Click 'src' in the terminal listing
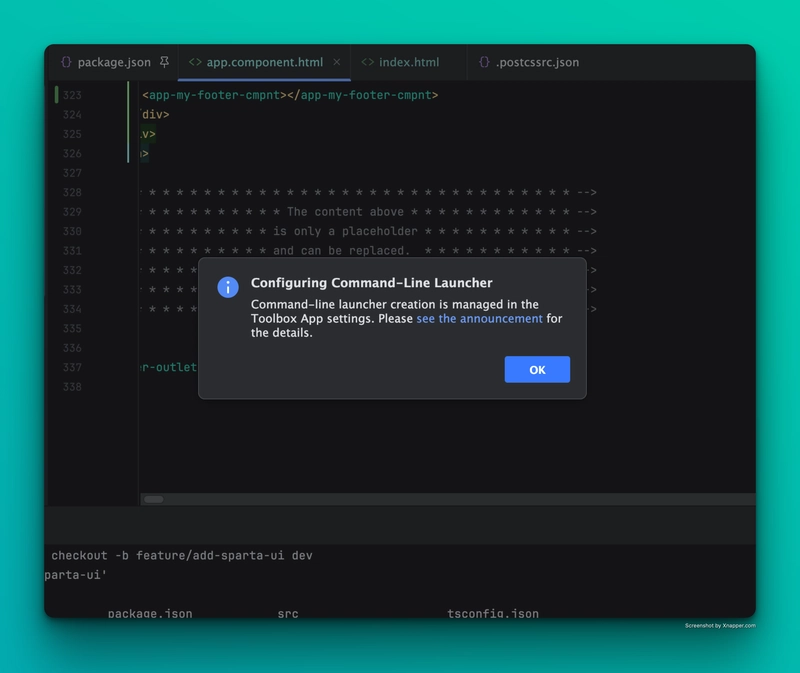This screenshot has width=800, height=673. point(288,613)
